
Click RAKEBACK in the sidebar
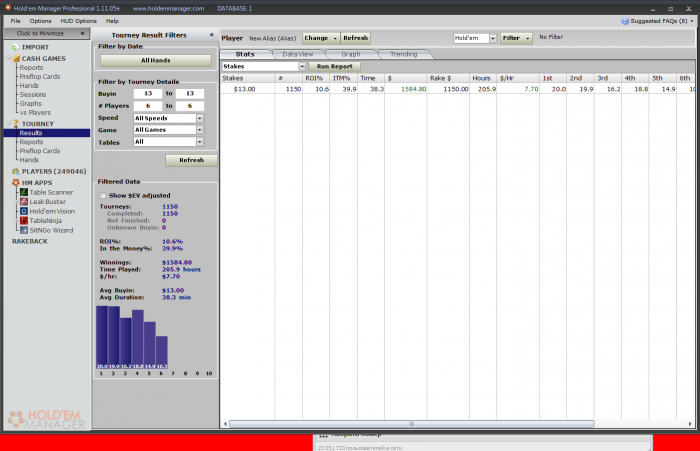pyautogui.click(x=29, y=242)
